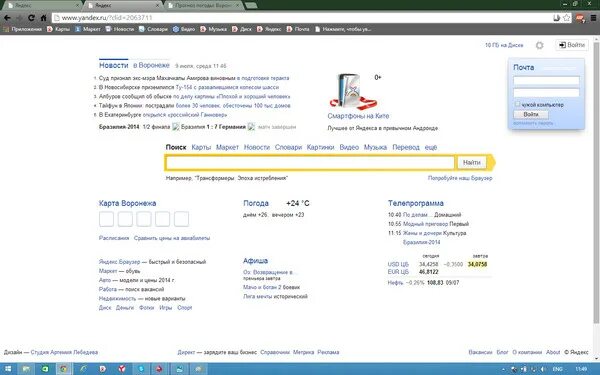Reload the page with the refresh icon
This screenshot has height=375, width=600.
tap(31, 18)
